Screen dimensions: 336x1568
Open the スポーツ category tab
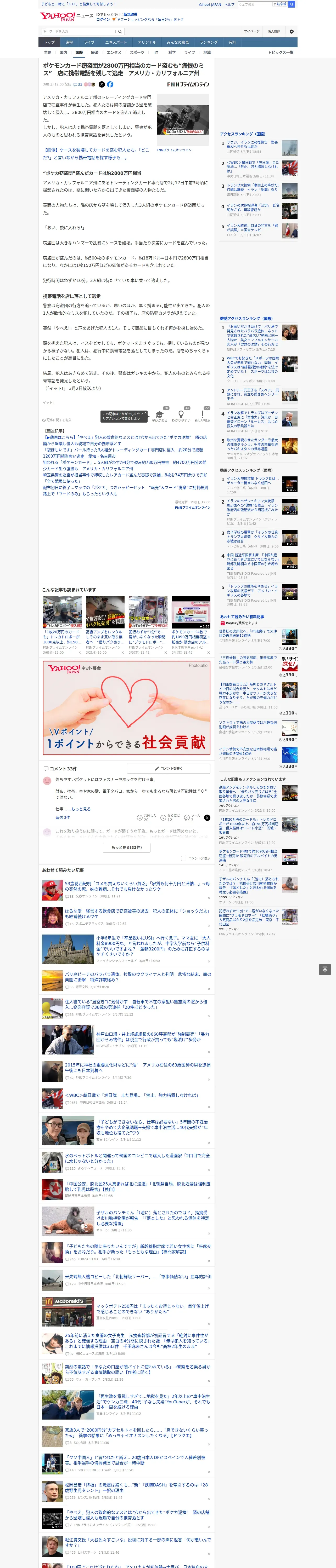pos(137,52)
